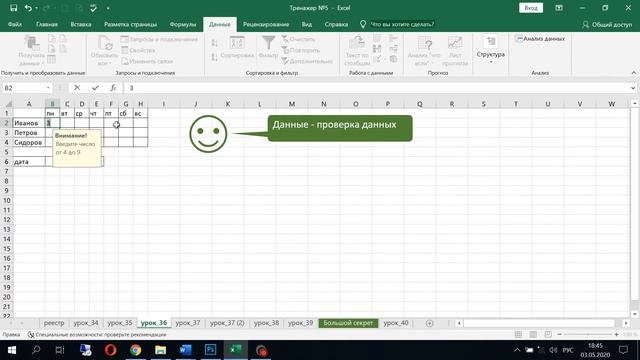This screenshot has width=640, height=360.
Task: Open the Справка tab
Action: tap(336, 24)
